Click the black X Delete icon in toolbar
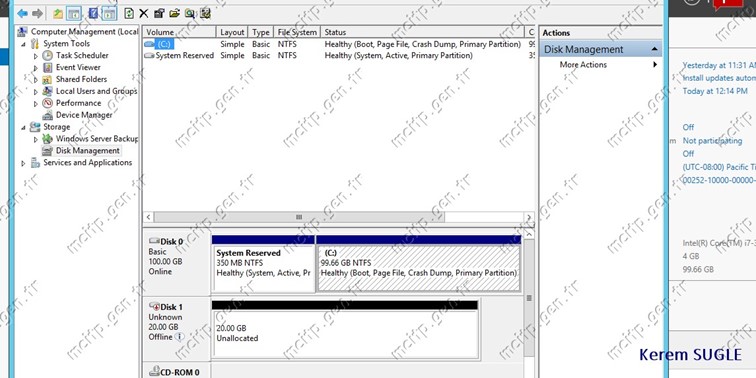The width and height of the screenshot is (756, 378). pos(144,14)
